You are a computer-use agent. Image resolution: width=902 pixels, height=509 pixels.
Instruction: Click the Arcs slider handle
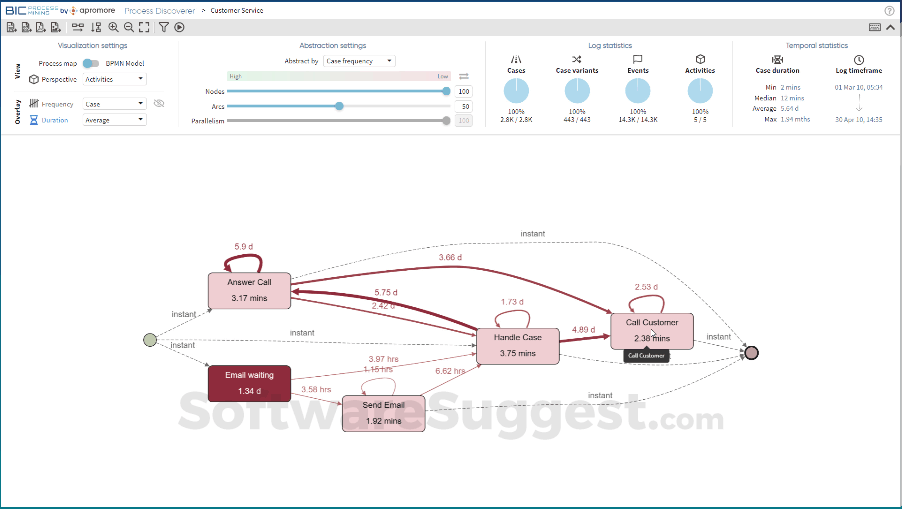(x=340, y=106)
